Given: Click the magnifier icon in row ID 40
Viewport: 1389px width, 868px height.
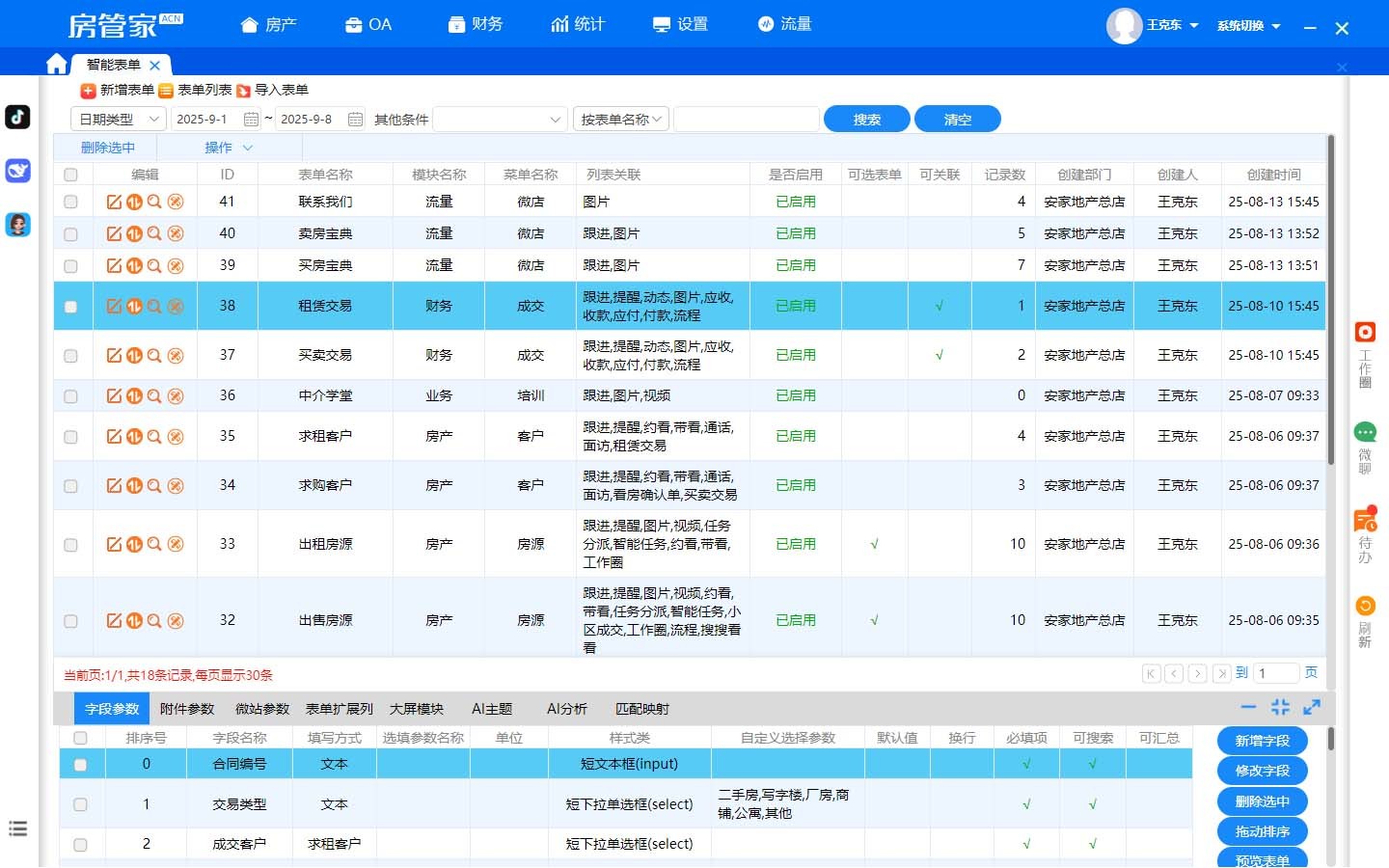Looking at the screenshot, I should tap(154, 233).
